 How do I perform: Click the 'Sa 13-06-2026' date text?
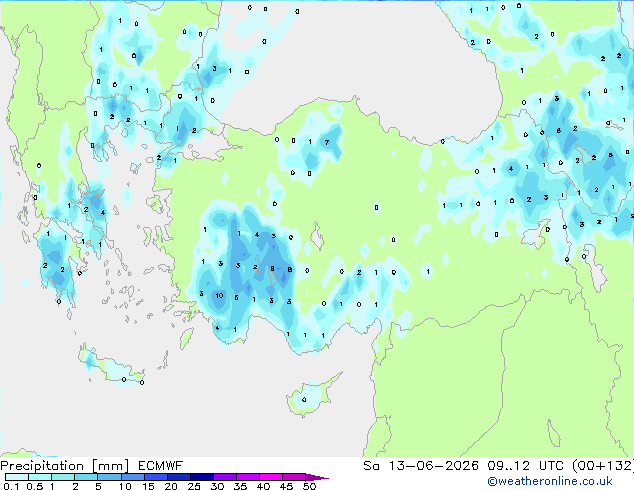coord(421,466)
